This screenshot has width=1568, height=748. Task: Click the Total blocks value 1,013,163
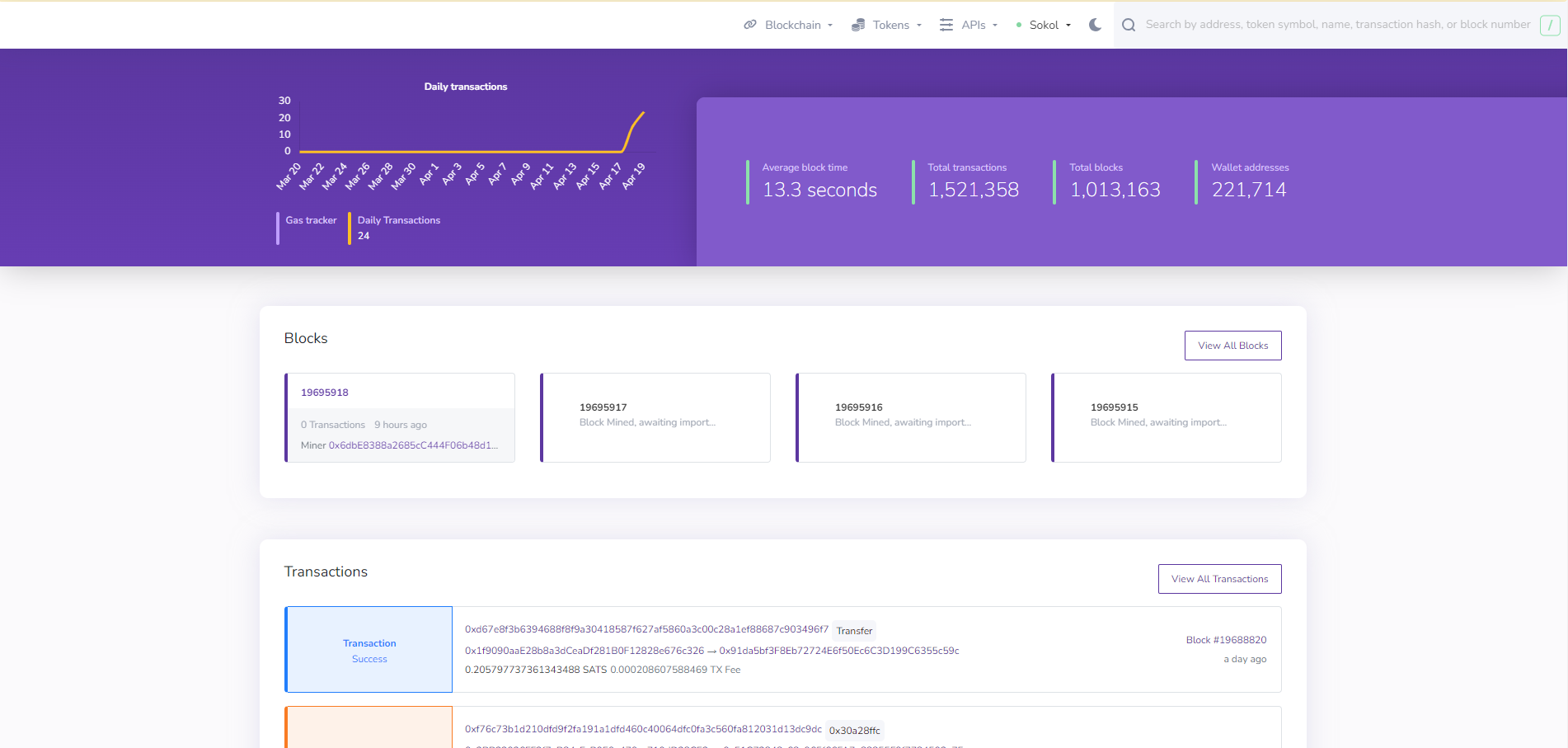[1115, 190]
